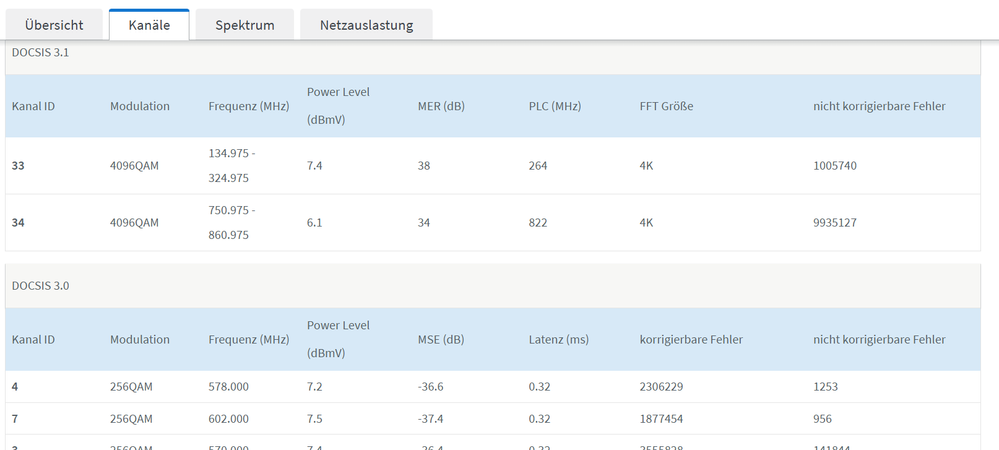This screenshot has width=999, height=450.
Task: Click PLC value 822
Action: 538,223
